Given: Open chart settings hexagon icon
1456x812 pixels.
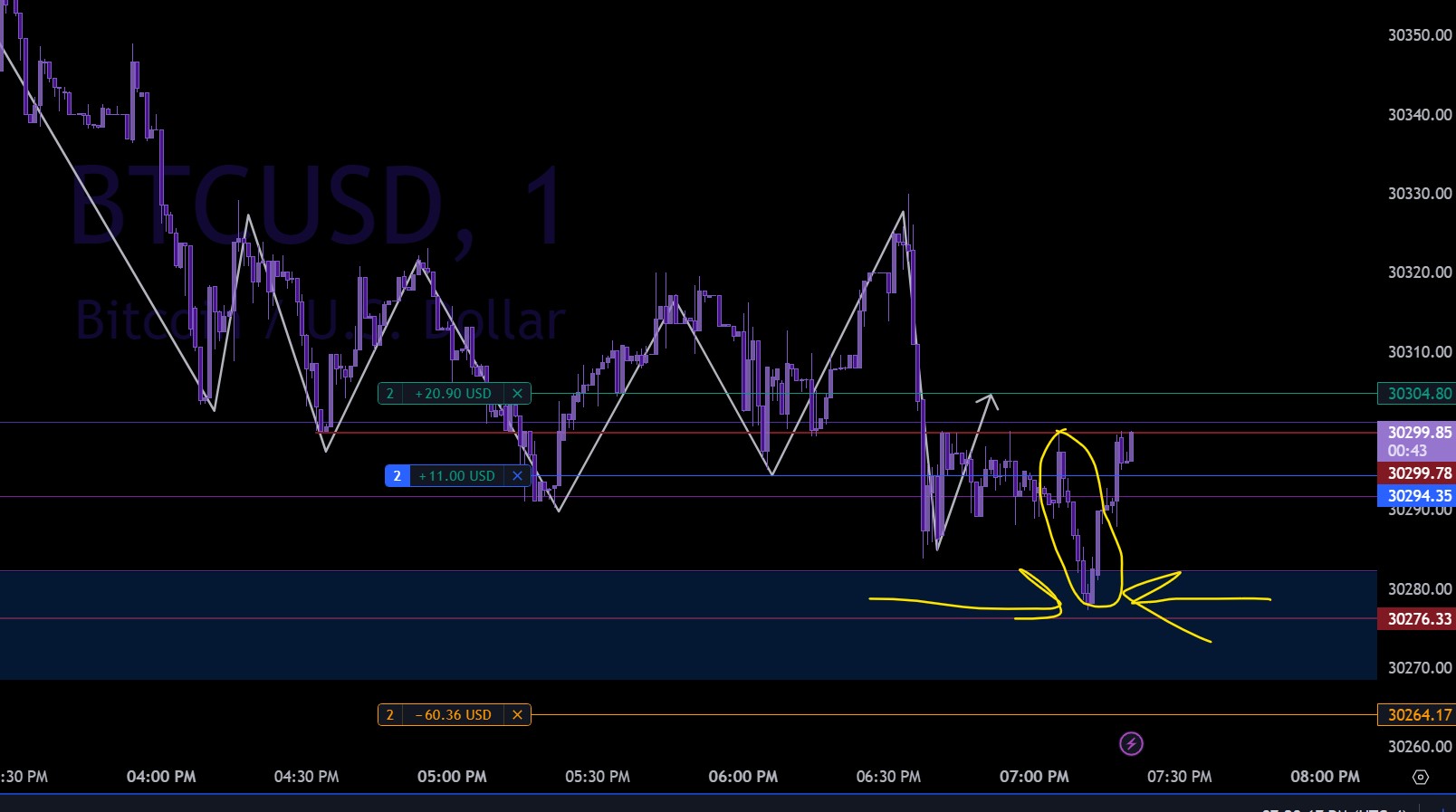Looking at the screenshot, I should click(x=1420, y=777).
